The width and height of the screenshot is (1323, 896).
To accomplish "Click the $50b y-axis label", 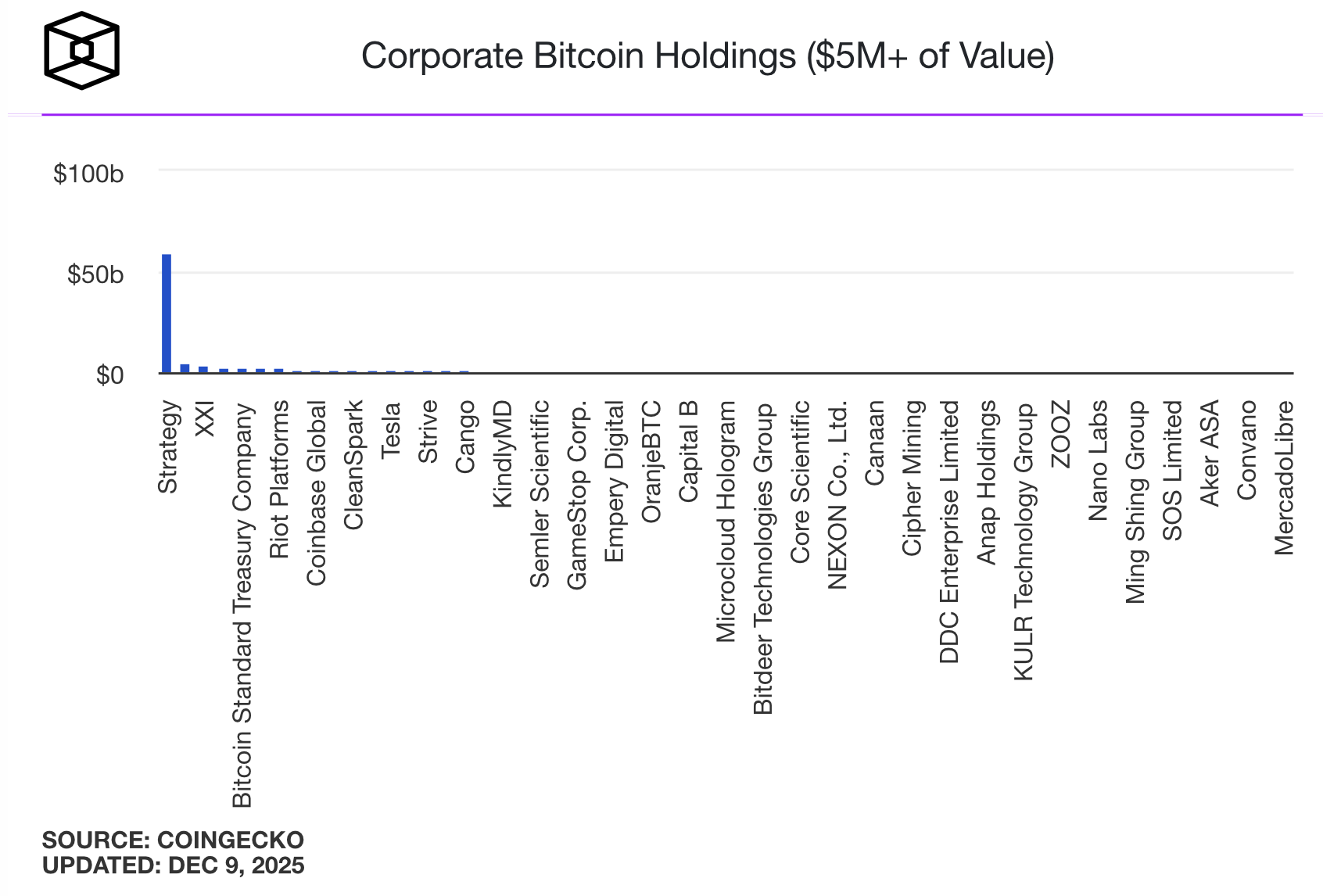I will point(95,274).
